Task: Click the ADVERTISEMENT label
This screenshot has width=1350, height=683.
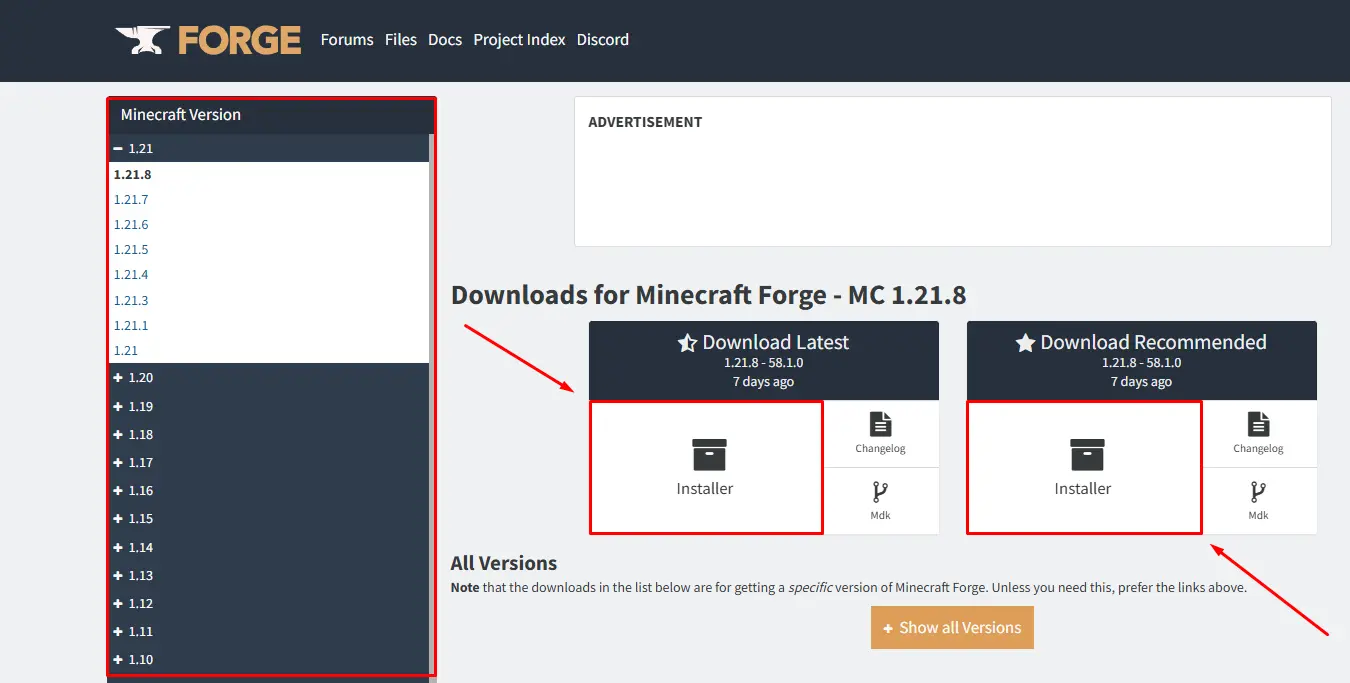Action: pos(645,122)
